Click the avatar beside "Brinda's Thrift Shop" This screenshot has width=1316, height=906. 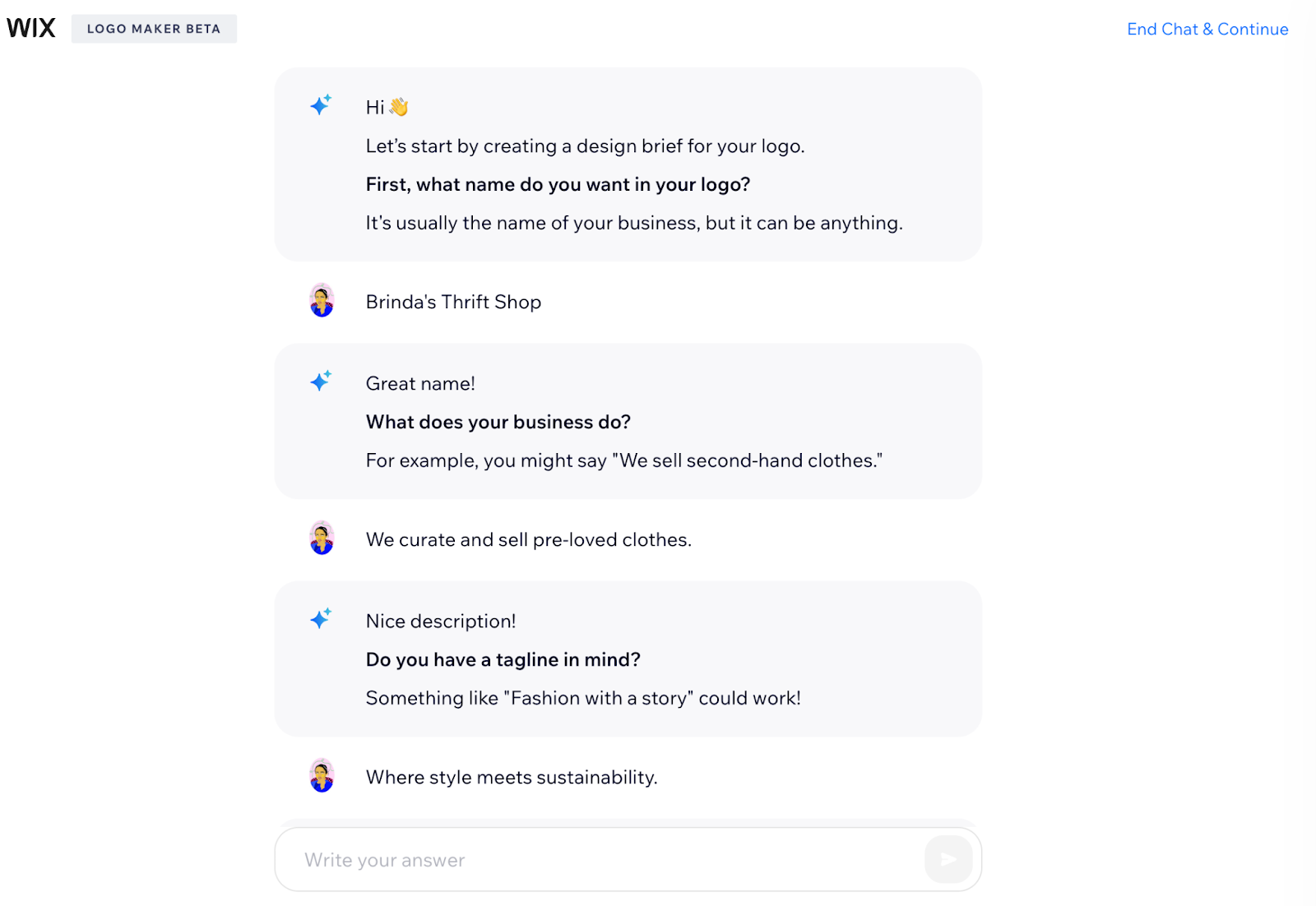pyautogui.click(x=322, y=301)
